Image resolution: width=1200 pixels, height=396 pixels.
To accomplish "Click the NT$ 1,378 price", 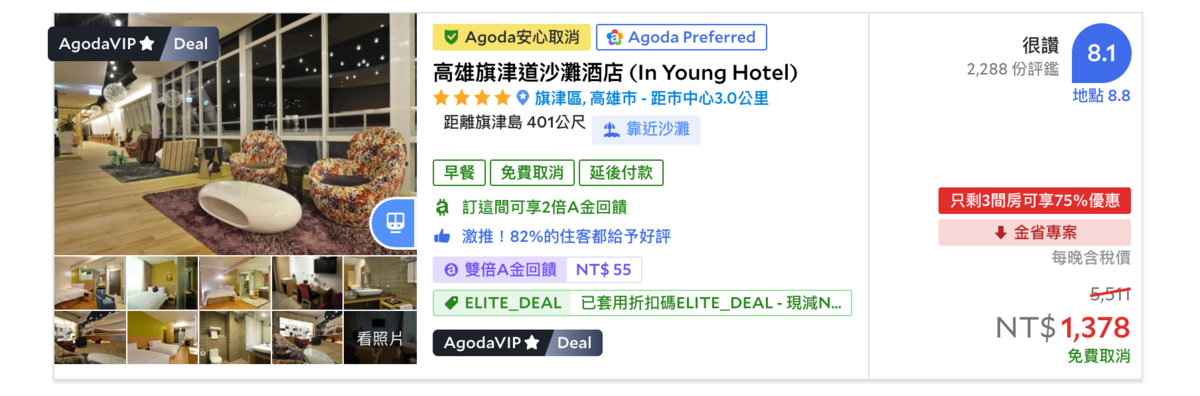I will click(x=1063, y=327).
